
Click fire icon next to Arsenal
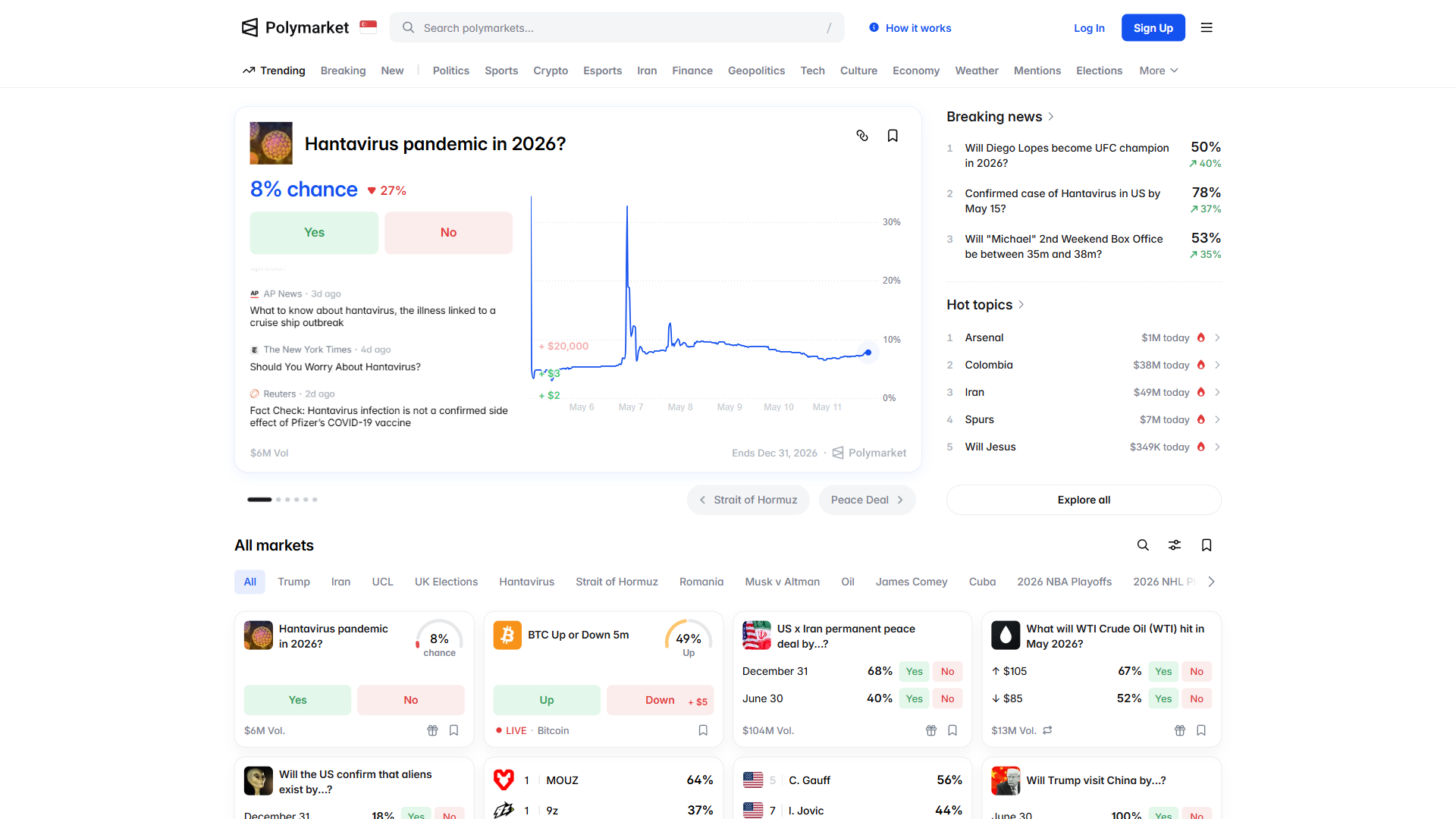[1201, 337]
